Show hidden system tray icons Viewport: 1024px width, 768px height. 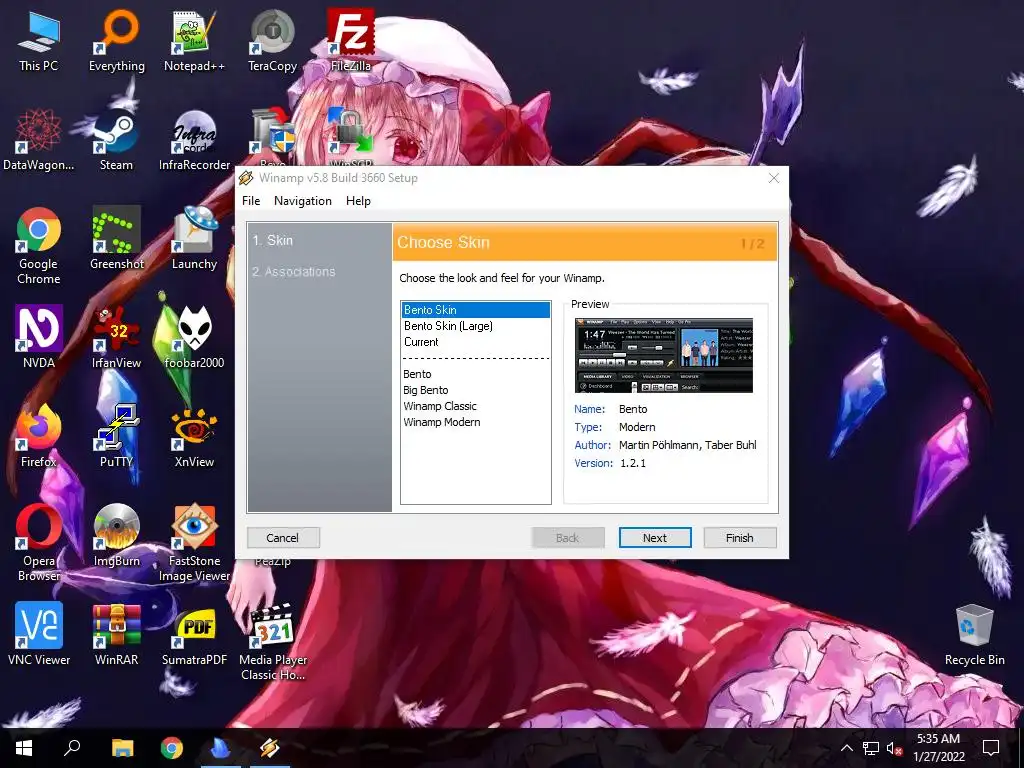pos(846,748)
